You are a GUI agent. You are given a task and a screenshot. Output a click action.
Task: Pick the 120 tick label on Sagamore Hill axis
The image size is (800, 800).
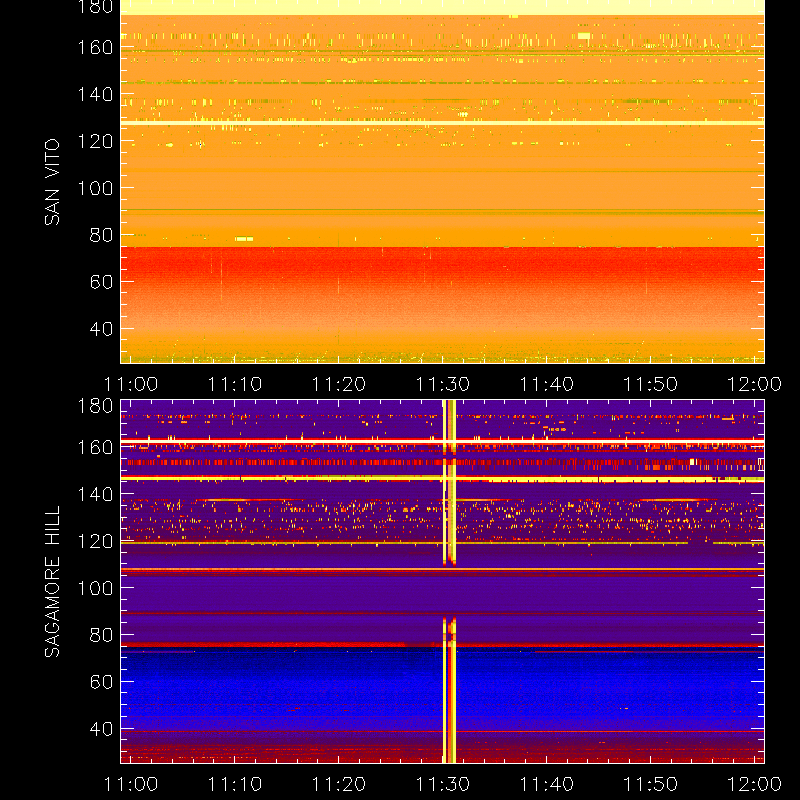coord(95,541)
